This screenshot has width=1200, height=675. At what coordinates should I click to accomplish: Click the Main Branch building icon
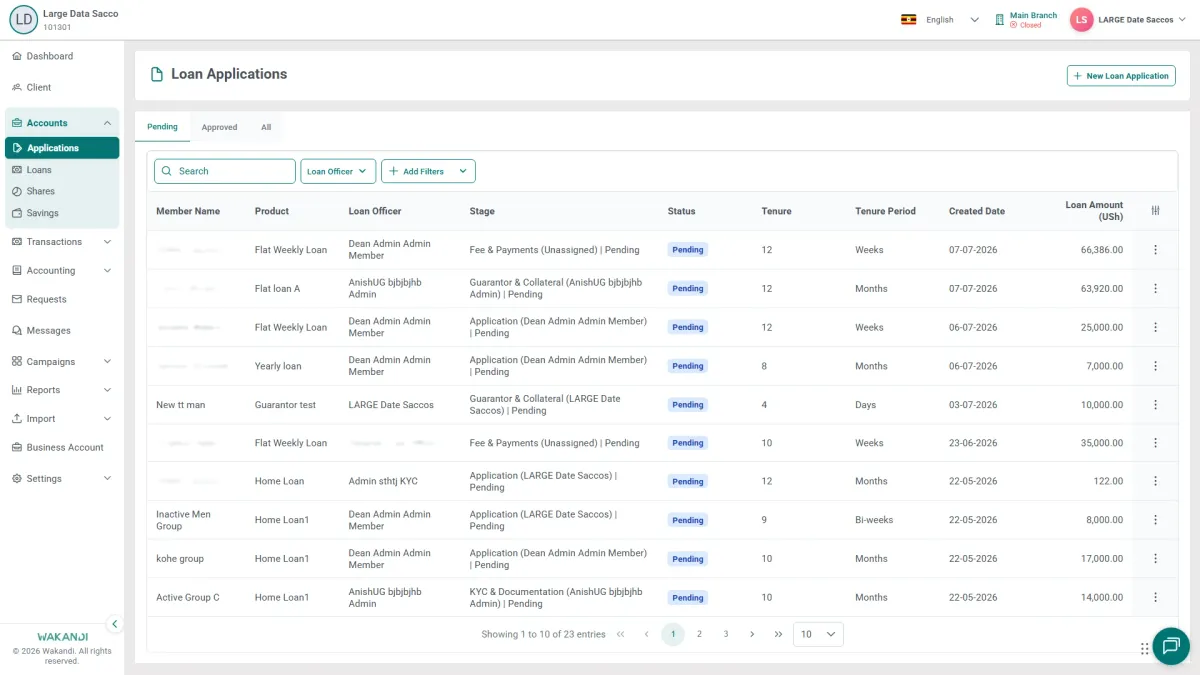pos(1000,19)
